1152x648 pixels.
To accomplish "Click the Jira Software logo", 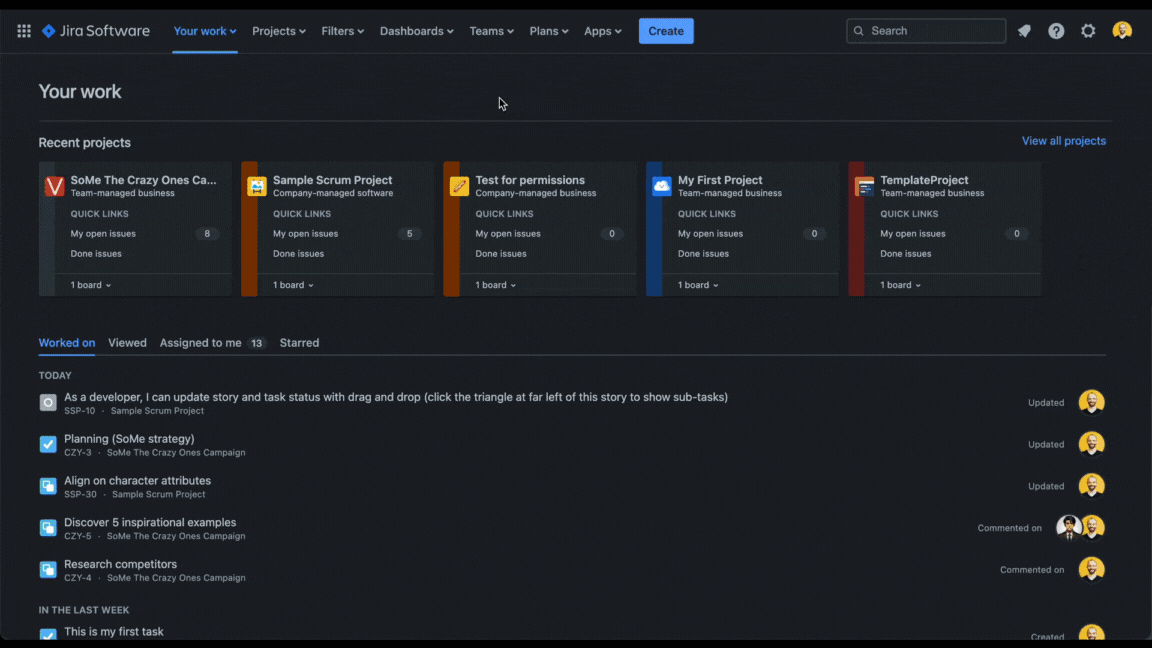I will [96, 31].
